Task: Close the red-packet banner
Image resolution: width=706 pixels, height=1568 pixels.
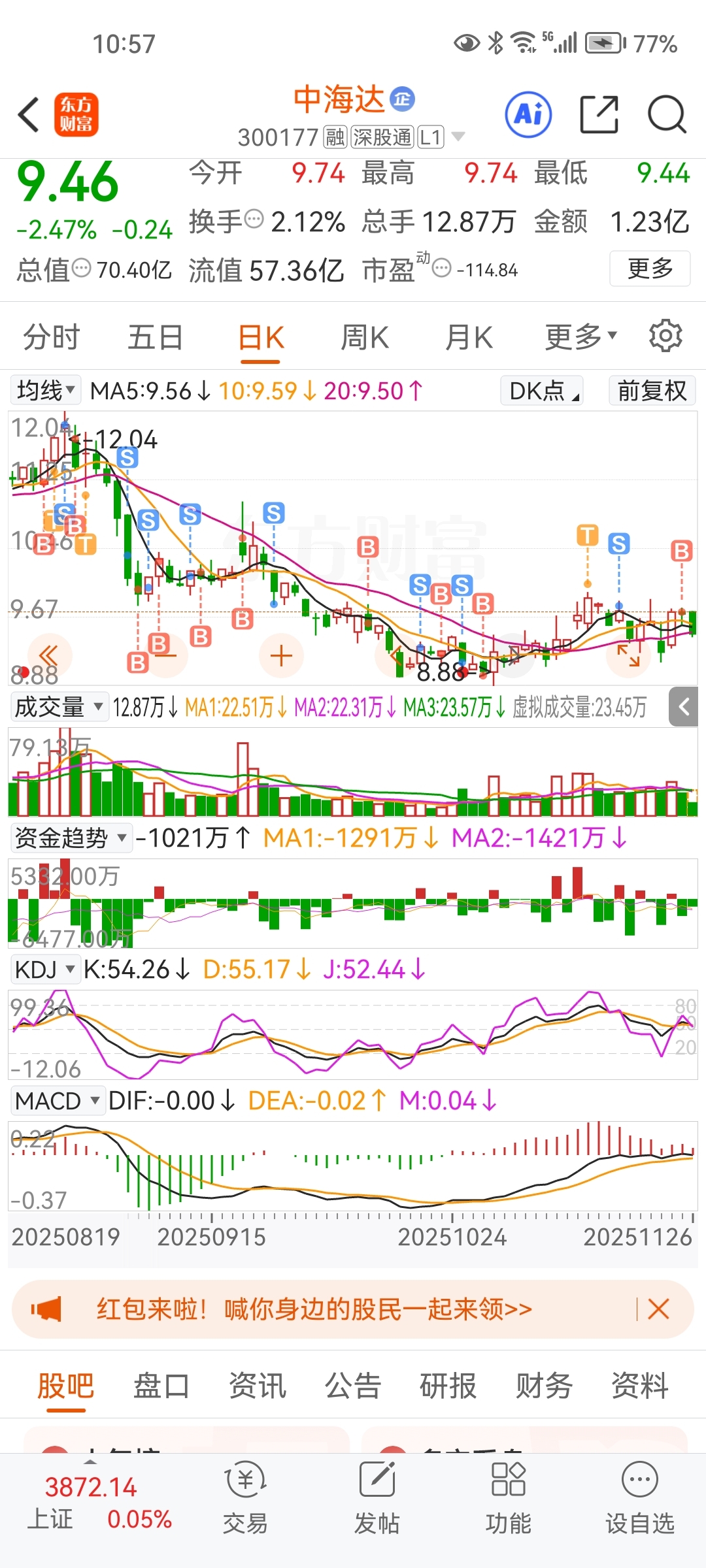Action: [658, 1309]
